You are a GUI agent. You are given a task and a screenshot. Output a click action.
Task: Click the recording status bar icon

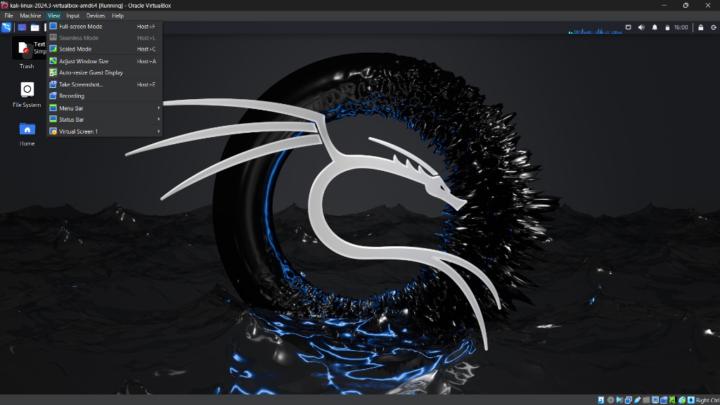[x=664, y=400]
